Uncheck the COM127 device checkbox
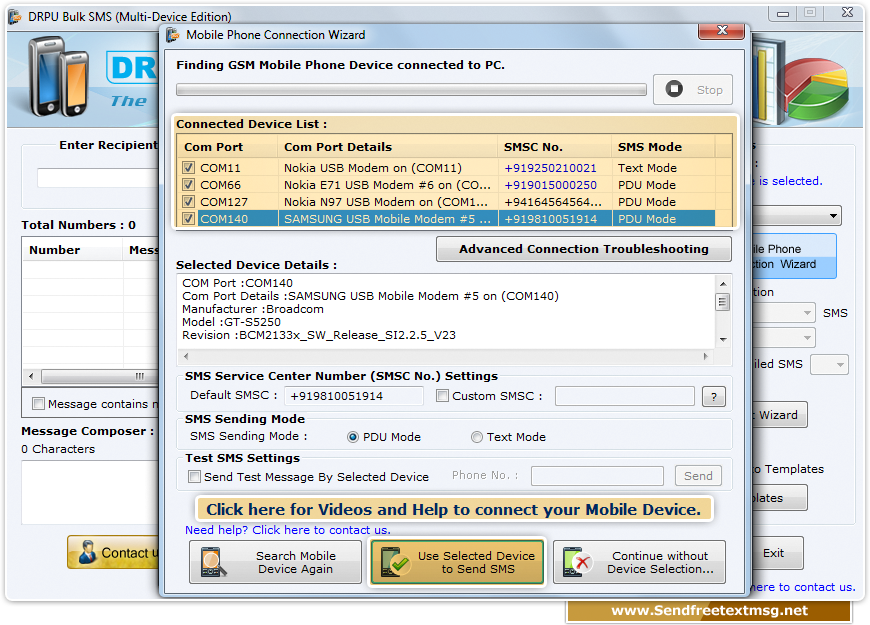The image size is (870, 625). [189, 201]
